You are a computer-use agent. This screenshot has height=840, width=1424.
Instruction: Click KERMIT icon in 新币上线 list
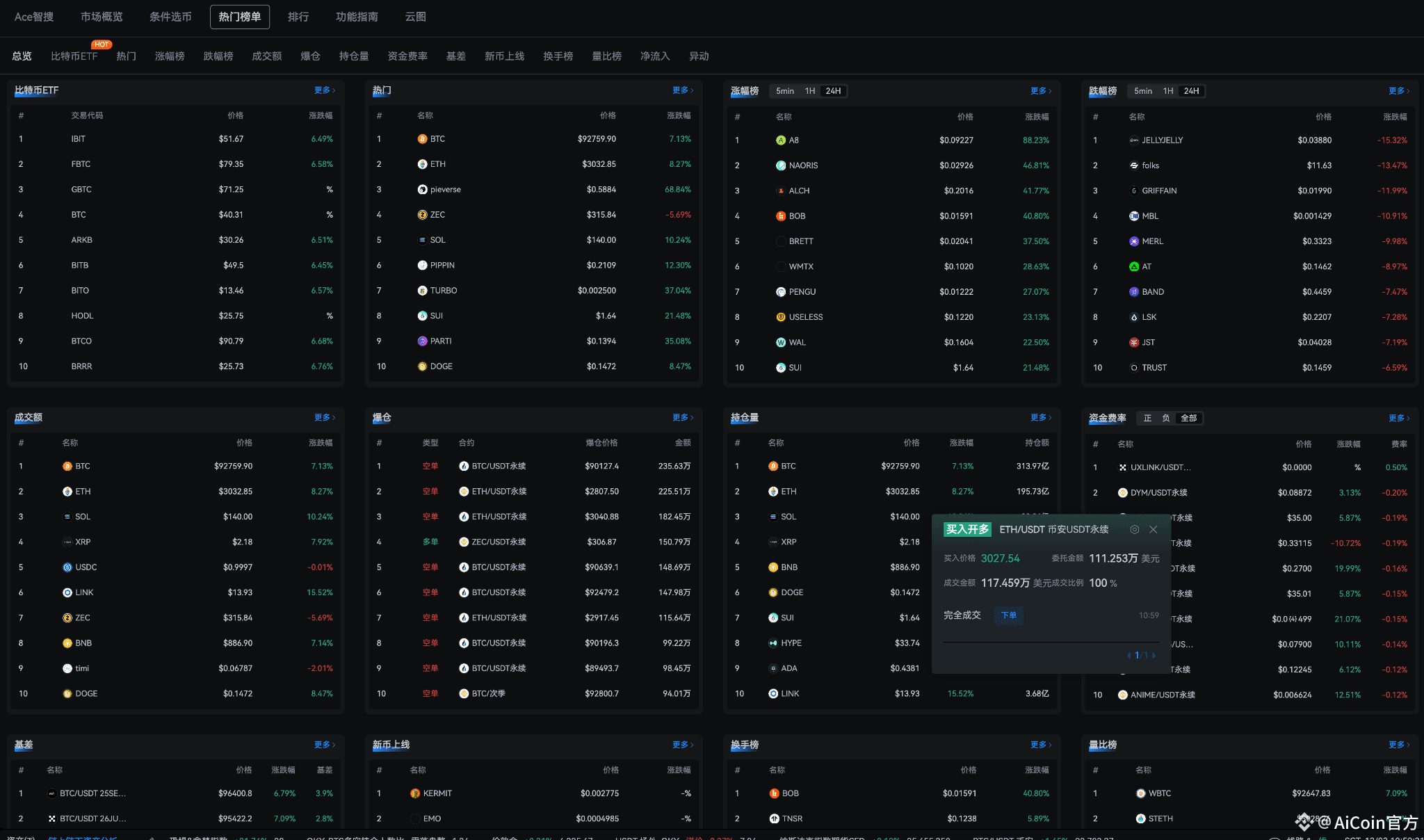415,793
